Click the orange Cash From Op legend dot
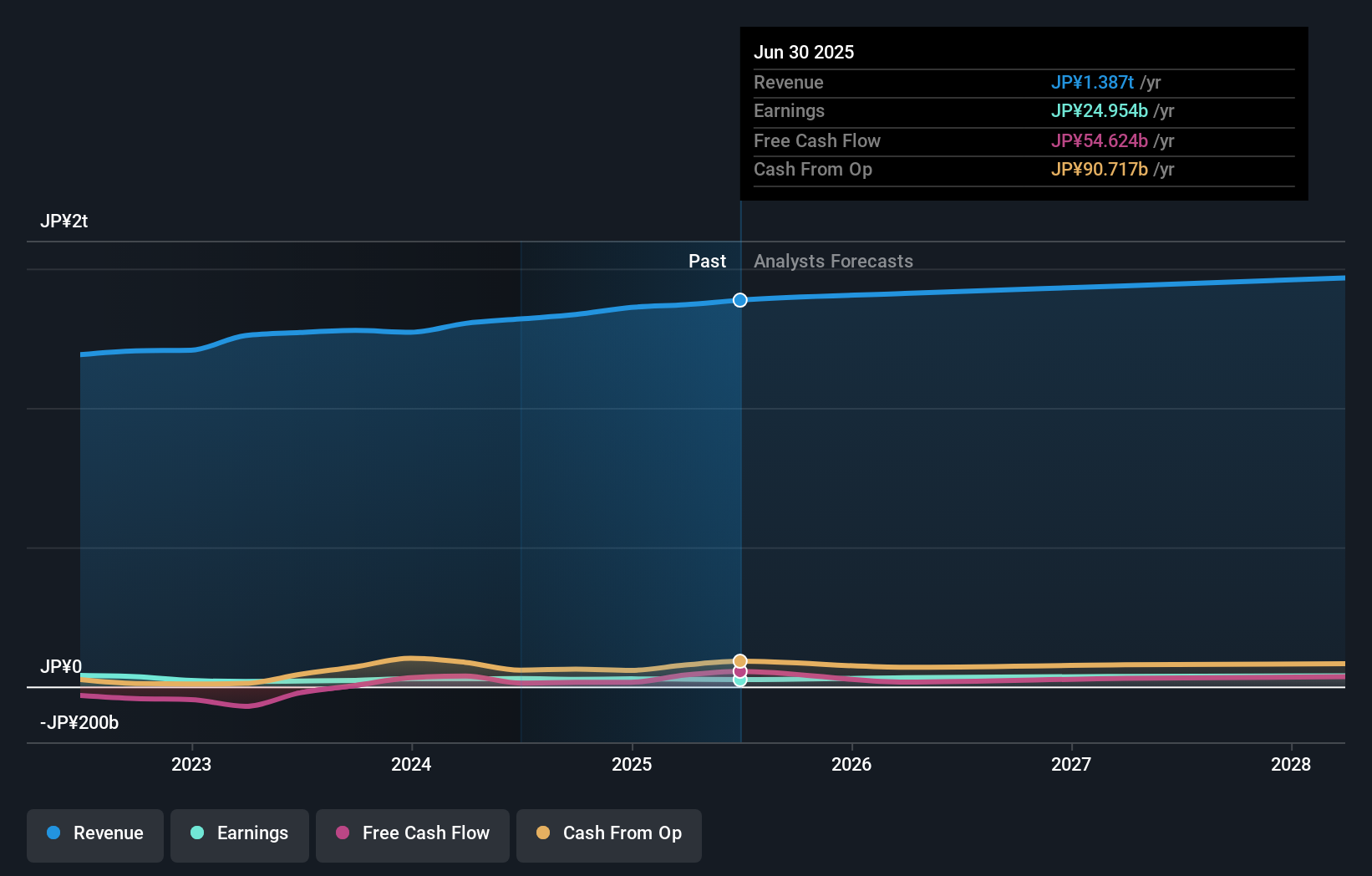Image resolution: width=1372 pixels, height=876 pixels. 542,833
